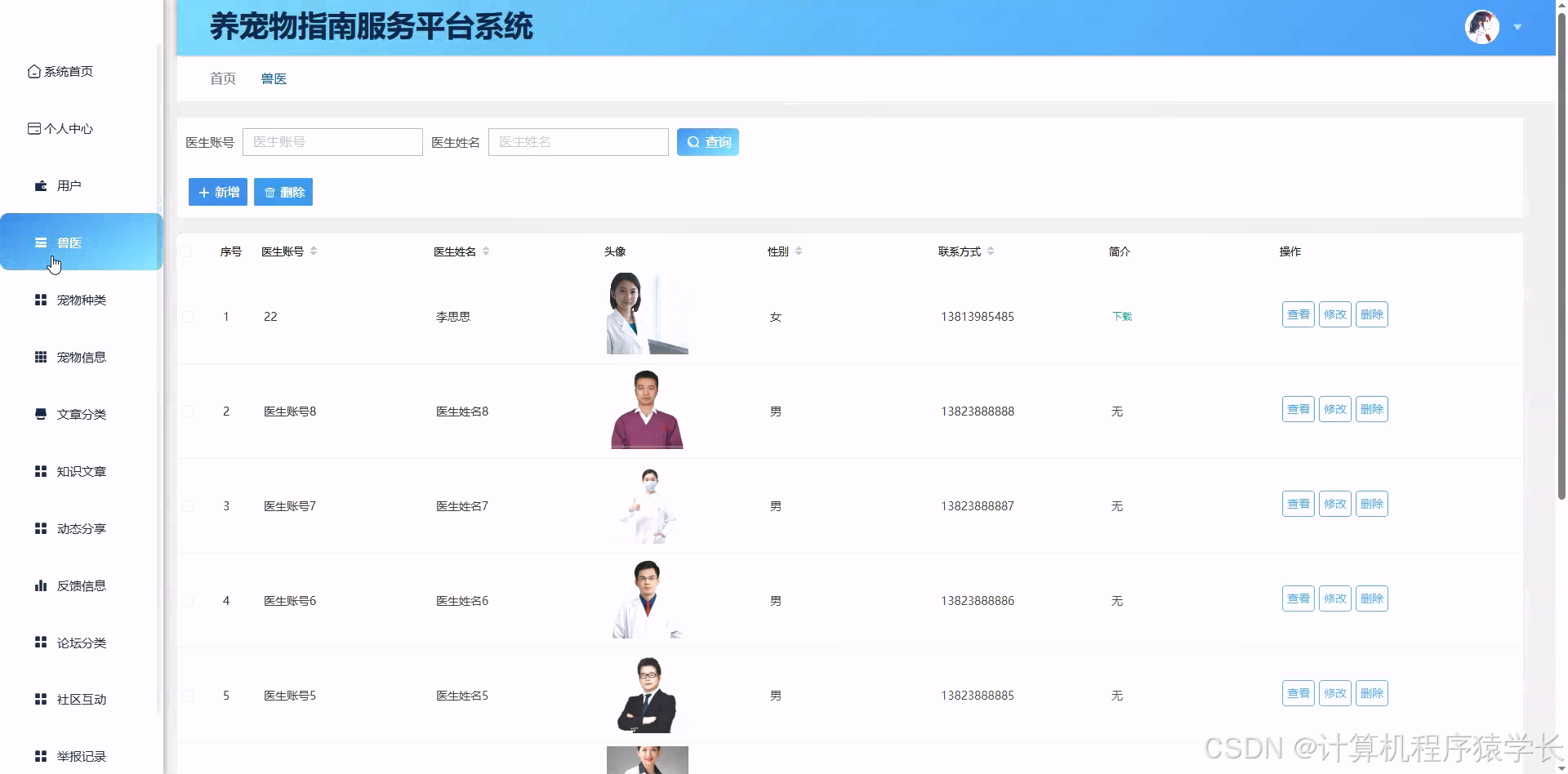
Task: Check the checkbox for 医生账号7 row
Action: point(188,506)
